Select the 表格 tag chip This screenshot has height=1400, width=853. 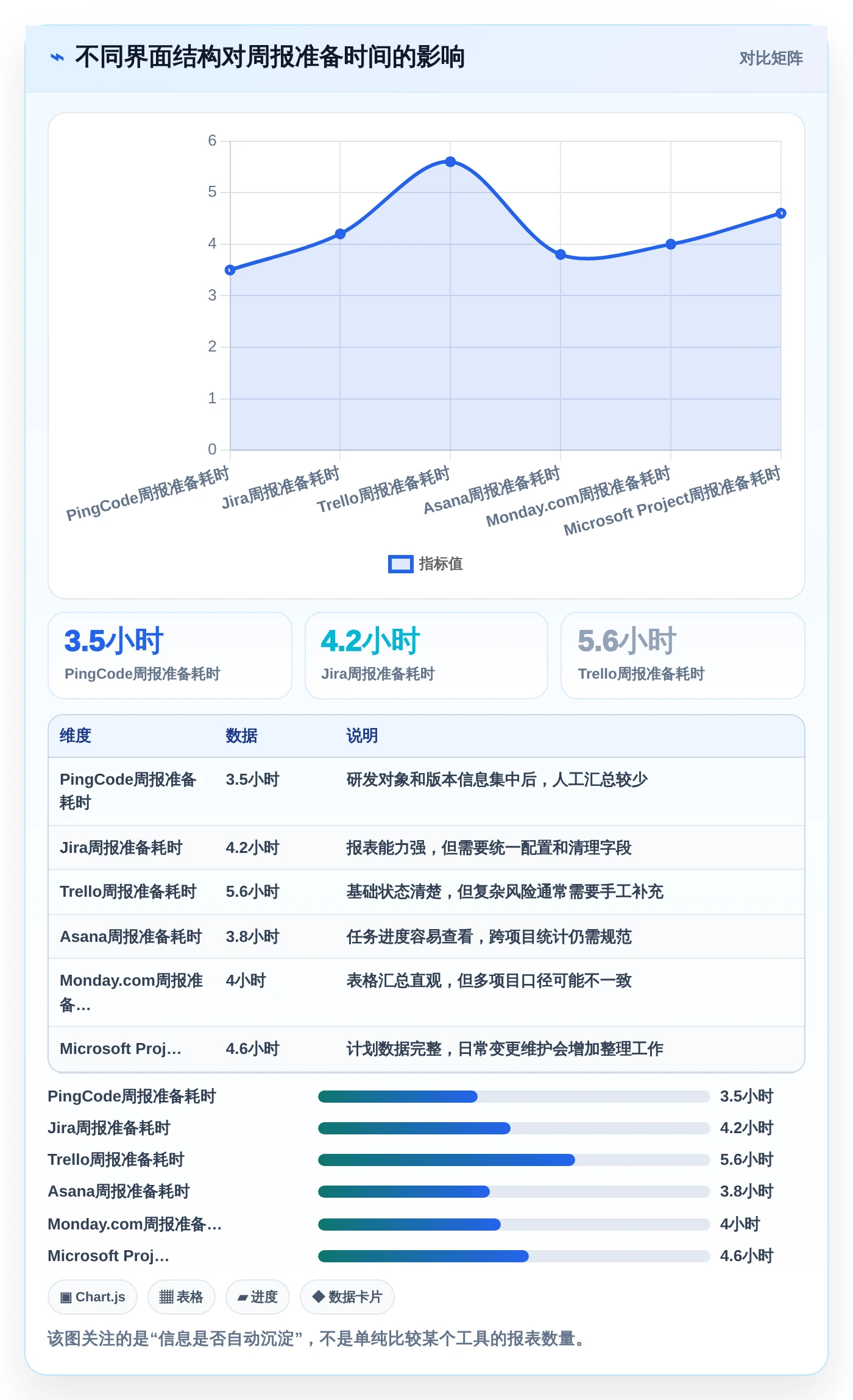181,1297
